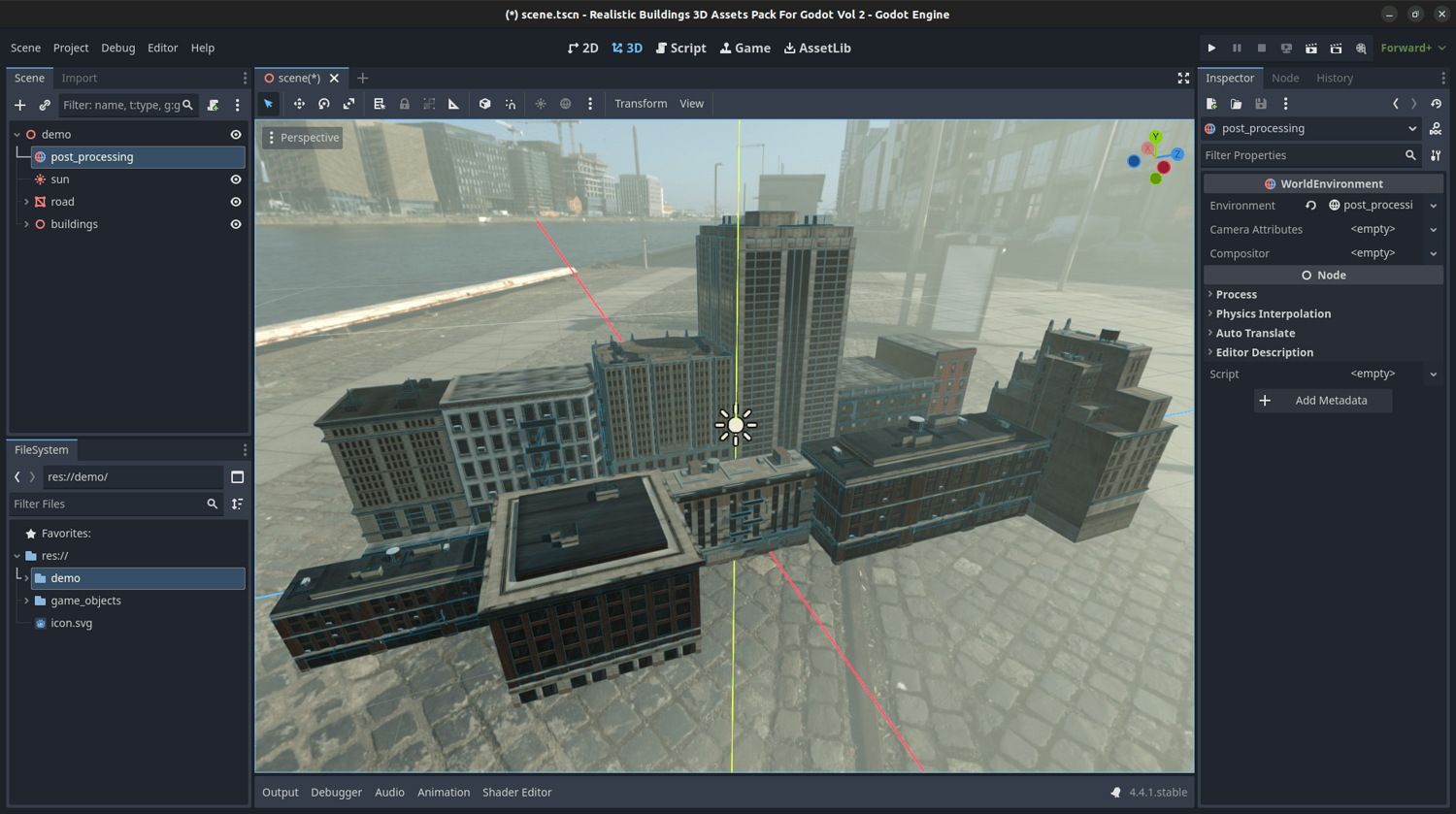Screen dimensions: 1456x814
Task: Go back in FileSystem path history
Action: (x=17, y=477)
